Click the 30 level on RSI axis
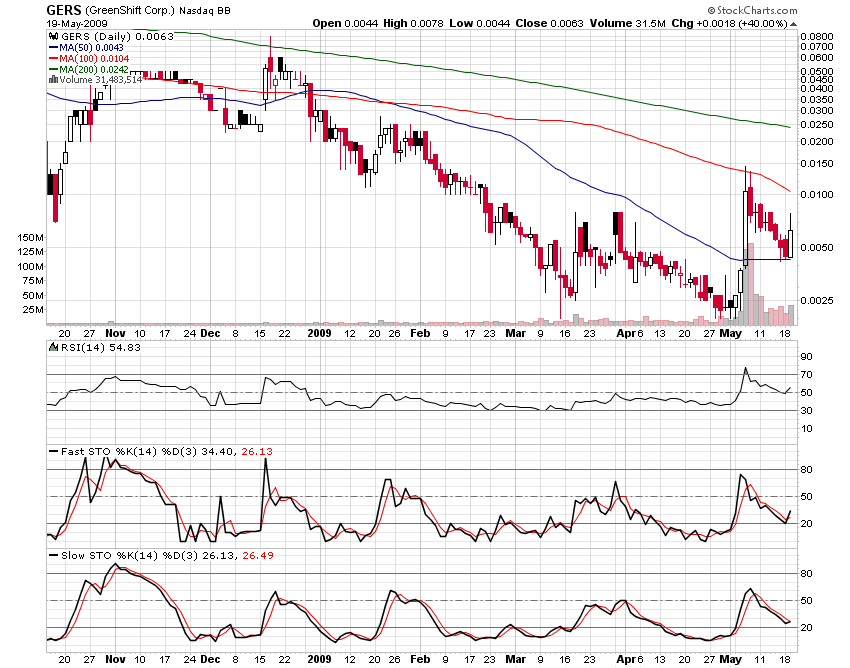Image resolution: width=850 pixels, height=668 pixels. (x=807, y=410)
